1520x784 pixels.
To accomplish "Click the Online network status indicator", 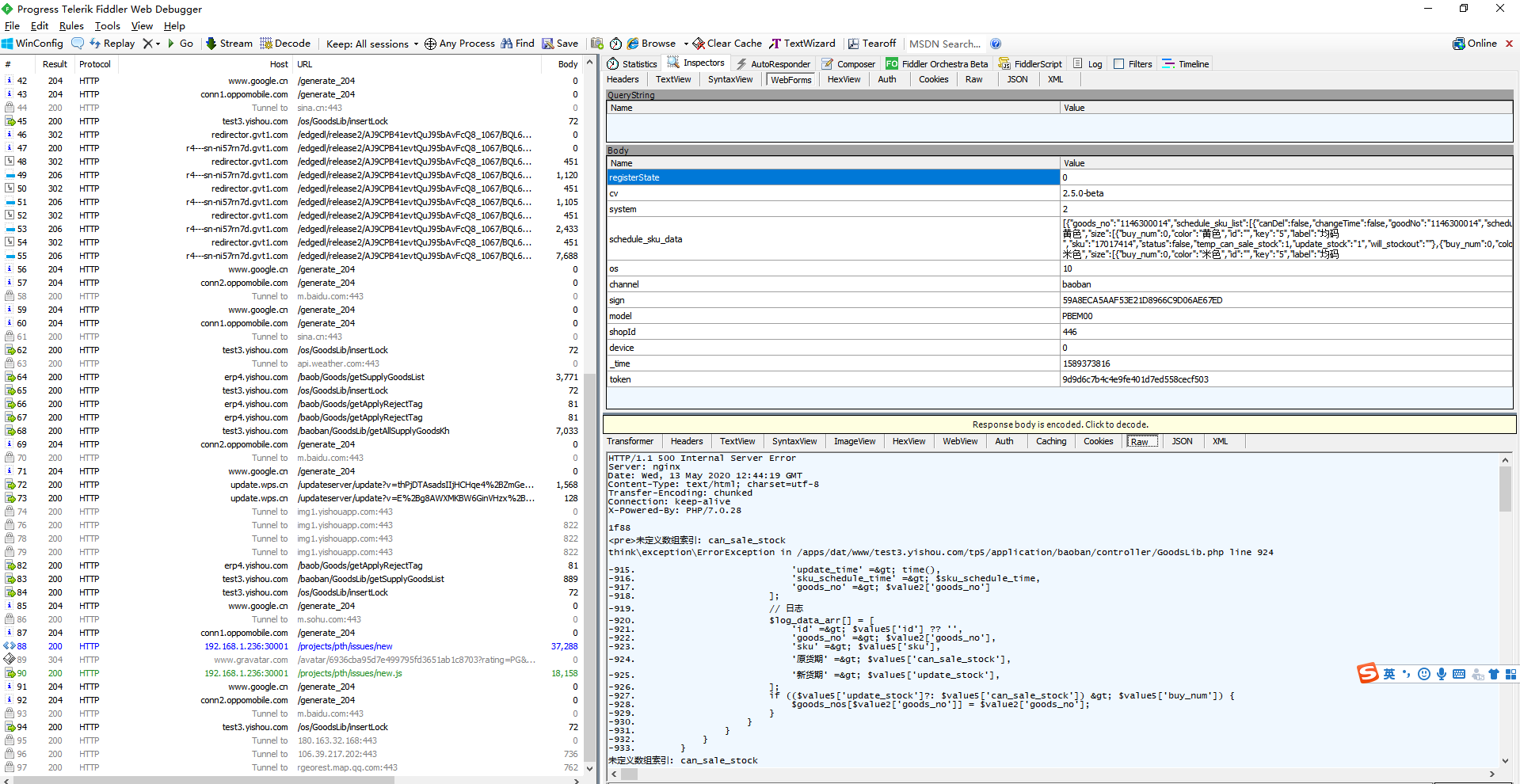I will (1474, 44).
